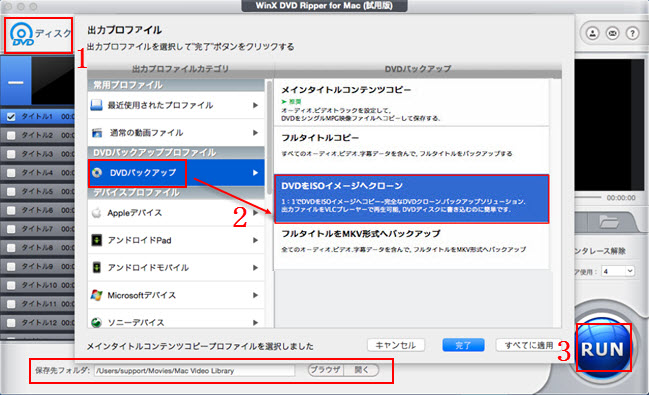The image size is (649, 395).
Task: Open the user account icon in the top right
Action: (x=592, y=33)
